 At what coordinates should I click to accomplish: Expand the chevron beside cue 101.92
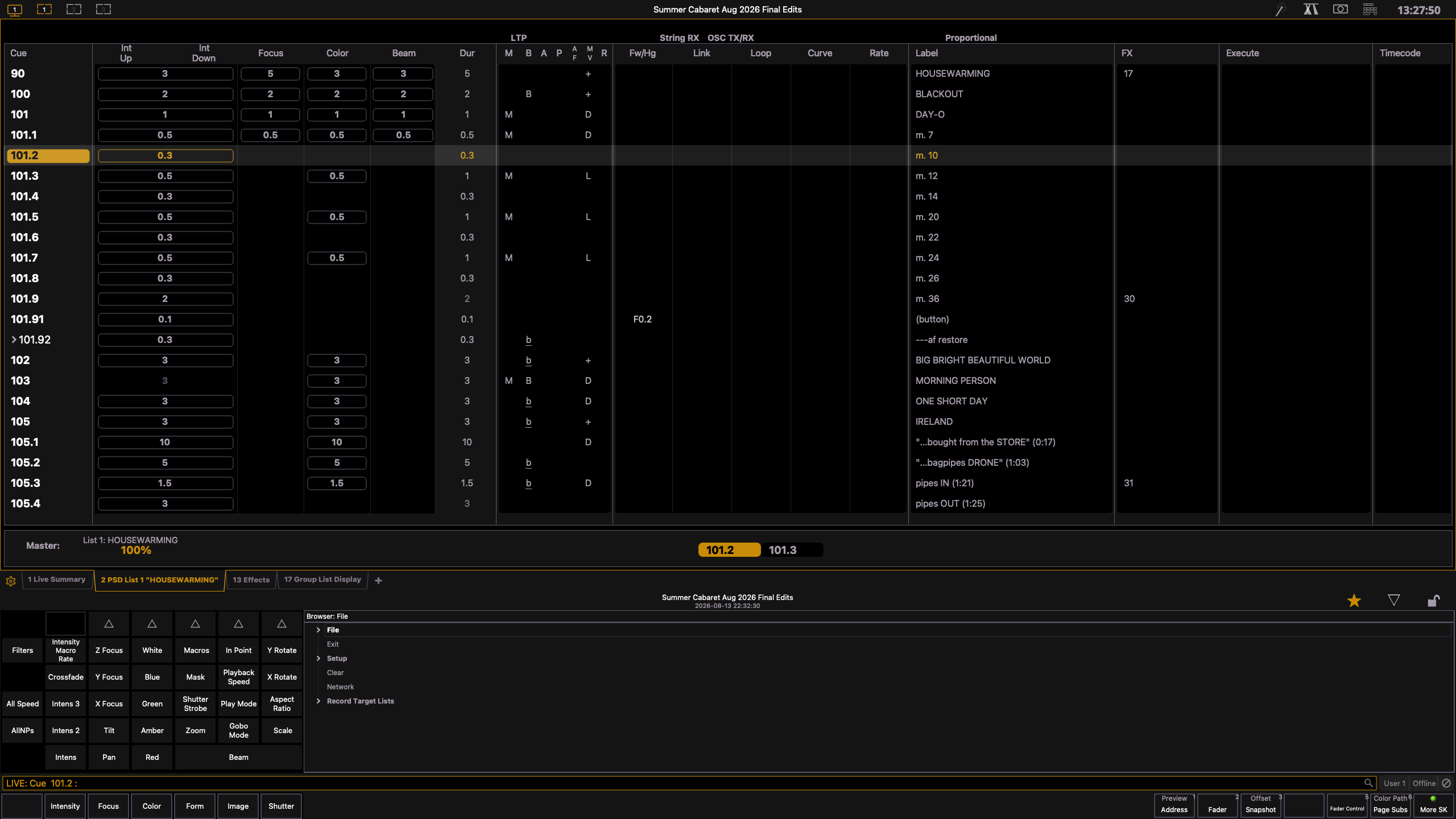click(14, 340)
